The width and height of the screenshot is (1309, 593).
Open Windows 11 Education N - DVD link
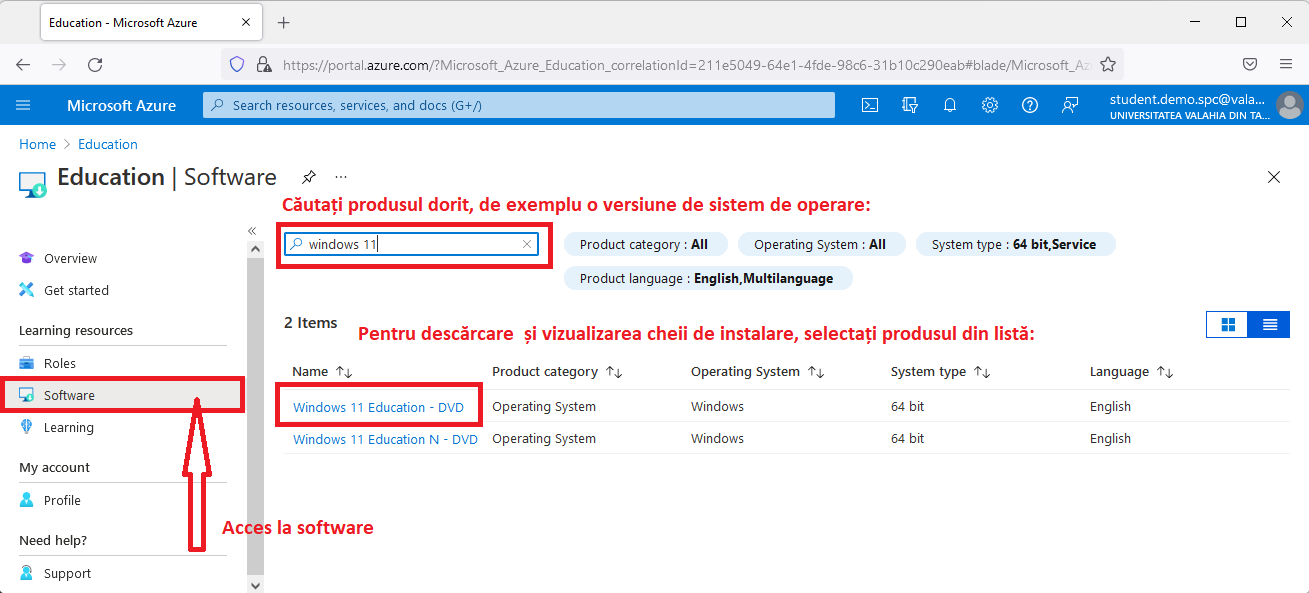pyautogui.click(x=385, y=439)
